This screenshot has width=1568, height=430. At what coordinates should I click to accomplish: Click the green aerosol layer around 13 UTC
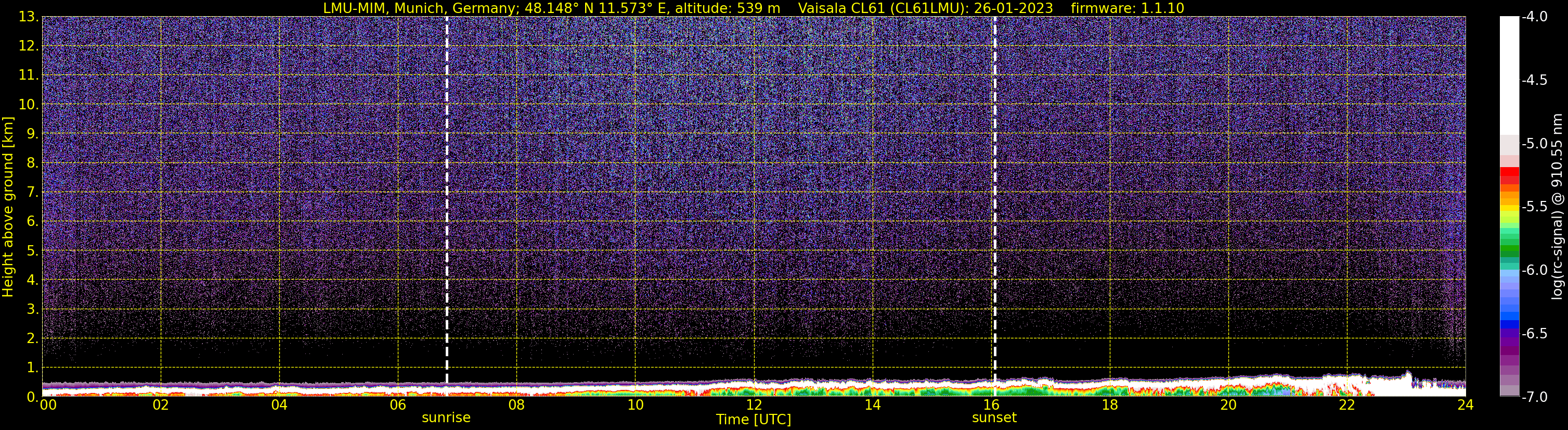coord(813,391)
